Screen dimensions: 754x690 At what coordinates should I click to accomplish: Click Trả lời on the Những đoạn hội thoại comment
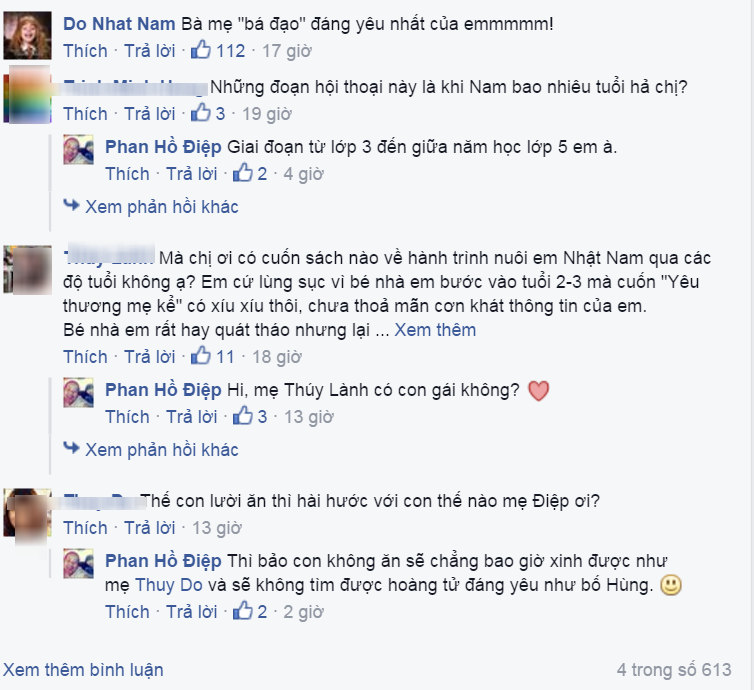click(150, 113)
